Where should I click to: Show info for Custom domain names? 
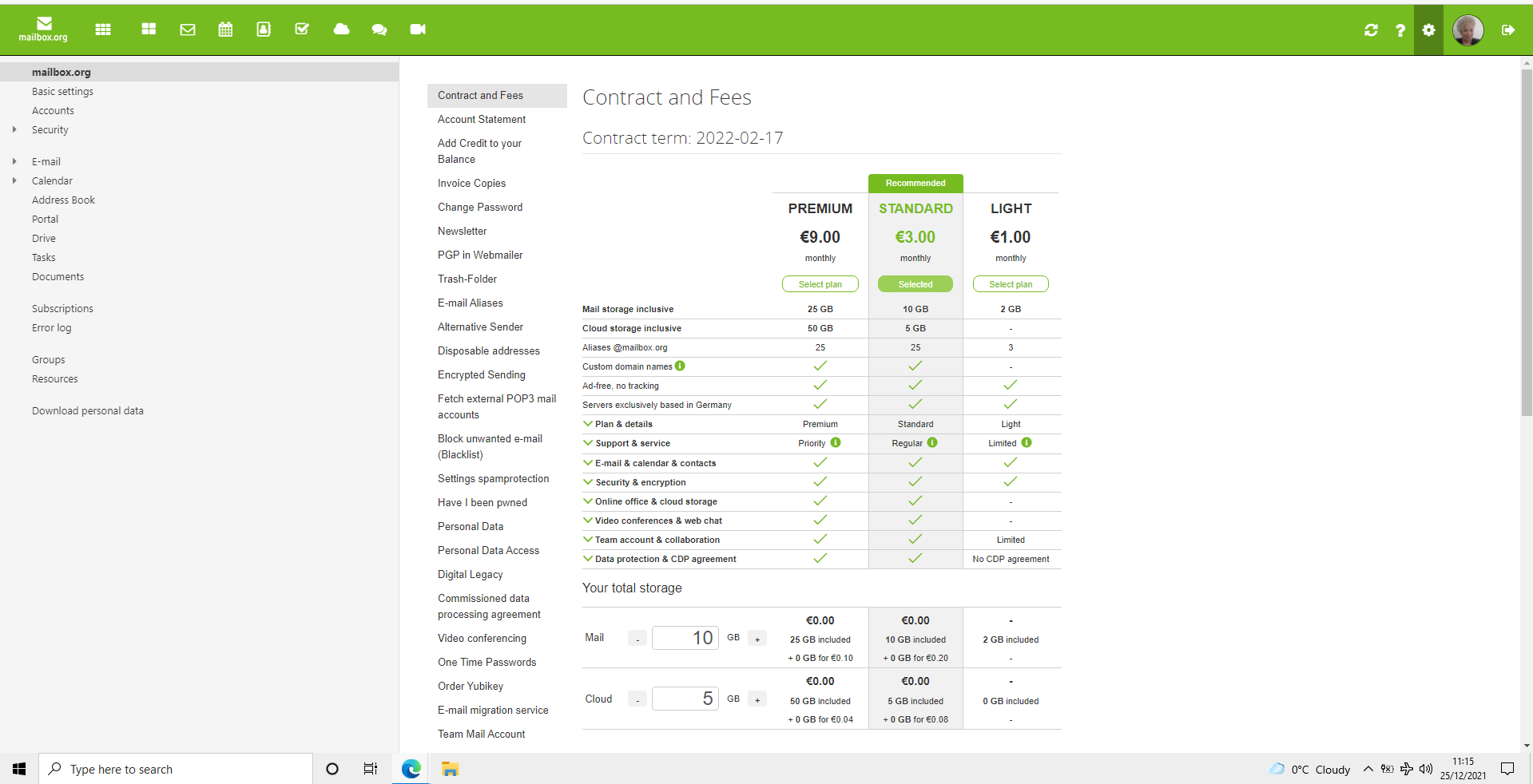[x=680, y=366]
